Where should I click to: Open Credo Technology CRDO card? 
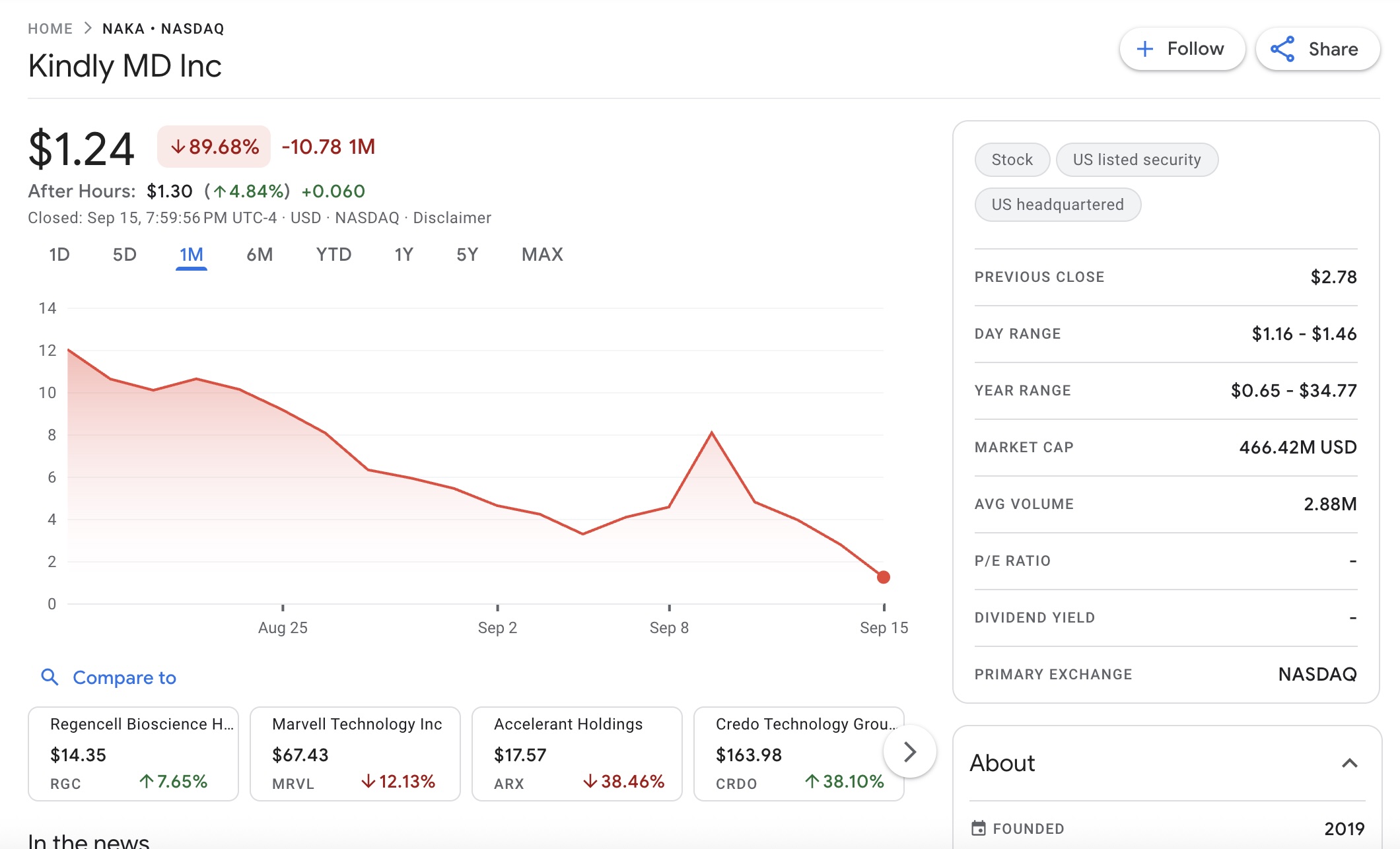pyautogui.click(x=799, y=754)
